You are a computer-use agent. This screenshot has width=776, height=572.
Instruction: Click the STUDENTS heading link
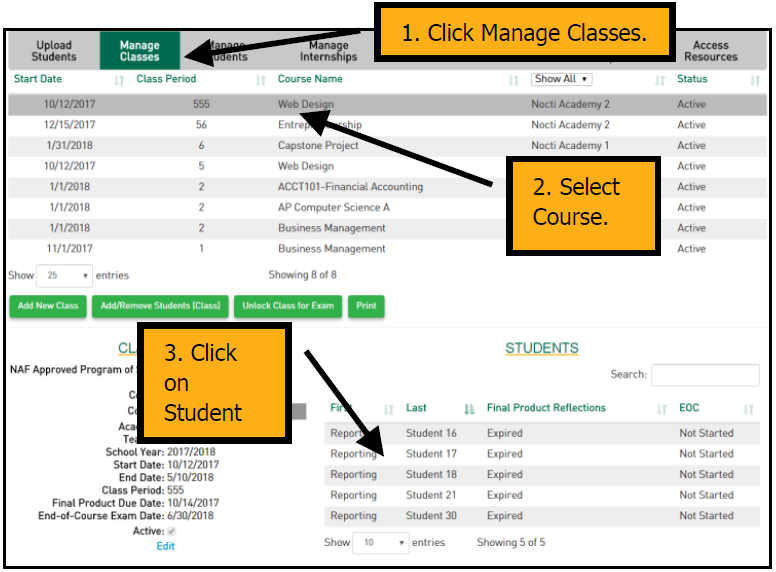click(541, 348)
